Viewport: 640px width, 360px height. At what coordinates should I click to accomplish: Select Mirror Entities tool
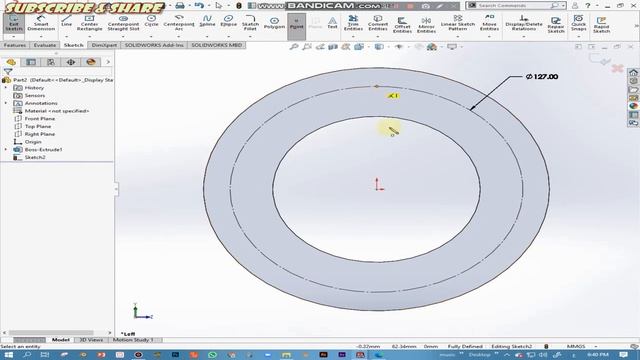click(426, 25)
